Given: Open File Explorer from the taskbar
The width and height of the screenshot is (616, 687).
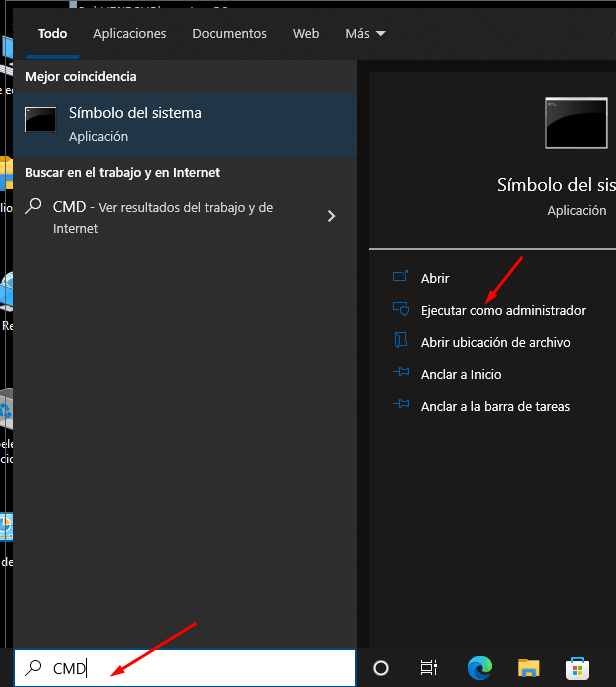Looking at the screenshot, I should coord(528,668).
